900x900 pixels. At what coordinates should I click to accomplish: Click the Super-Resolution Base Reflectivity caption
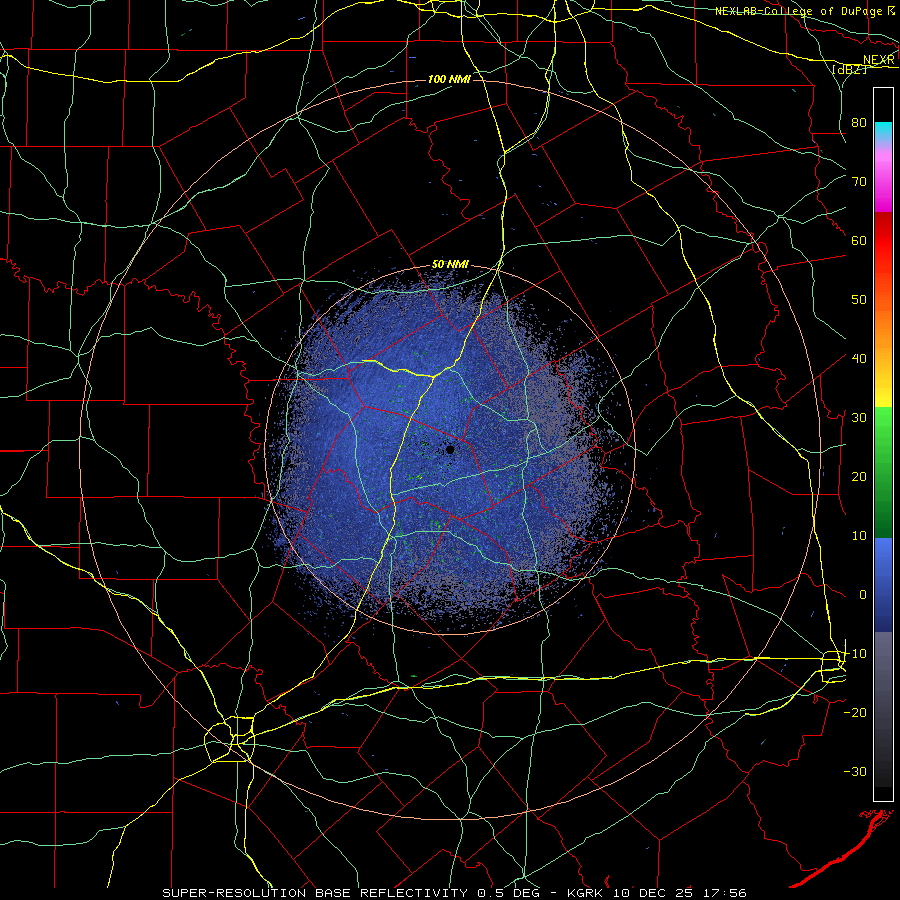[314, 893]
